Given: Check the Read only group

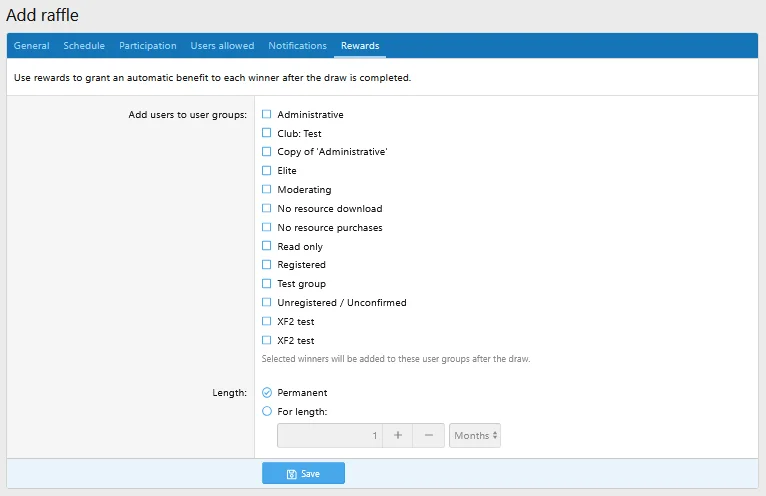Looking at the screenshot, I should pos(266,246).
